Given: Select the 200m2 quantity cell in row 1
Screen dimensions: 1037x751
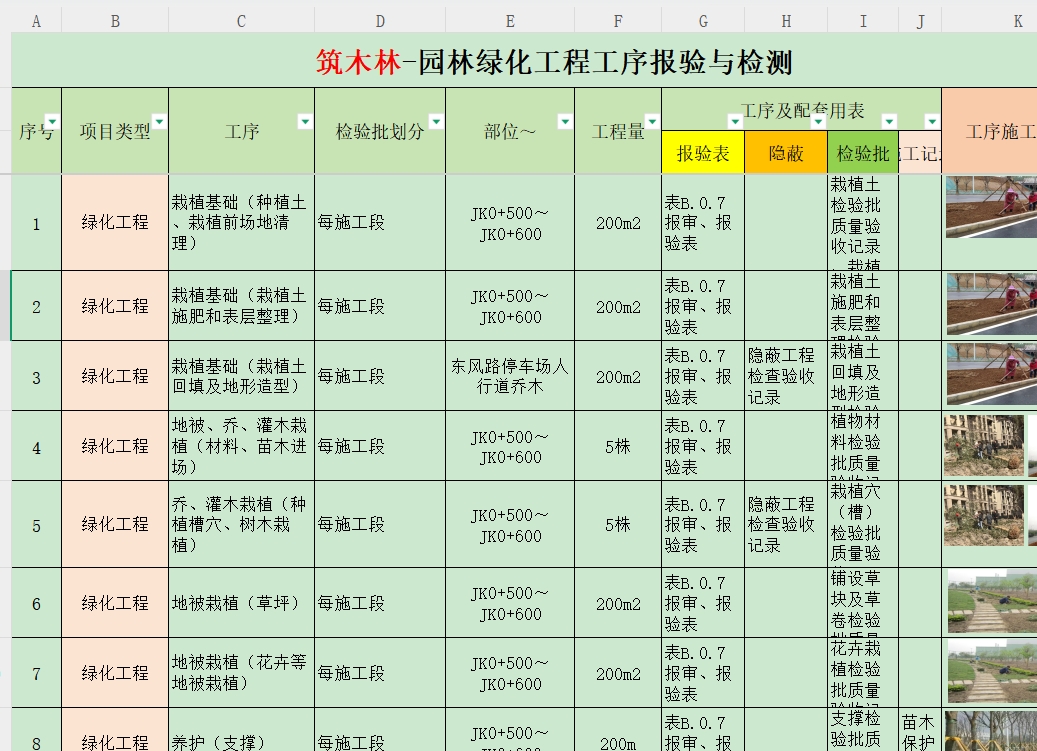Looking at the screenshot, I should point(618,222).
